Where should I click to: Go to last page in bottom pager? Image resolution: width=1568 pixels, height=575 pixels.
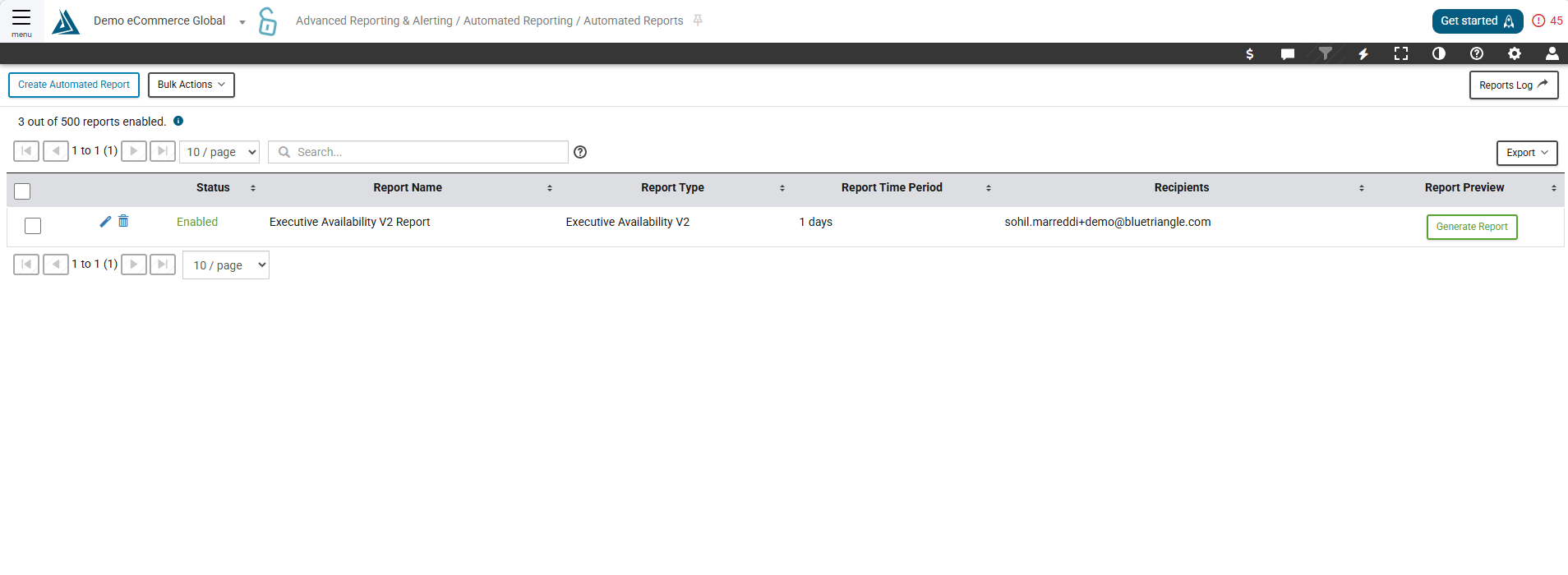click(x=163, y=264)
